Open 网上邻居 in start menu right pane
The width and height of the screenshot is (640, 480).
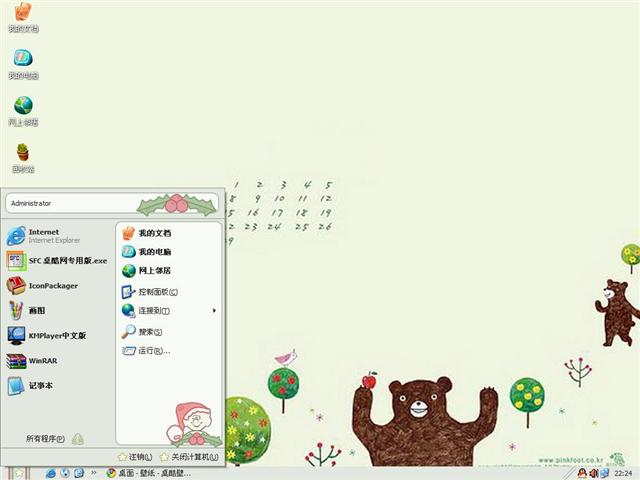pyautogui.click(x=169, y=271)
